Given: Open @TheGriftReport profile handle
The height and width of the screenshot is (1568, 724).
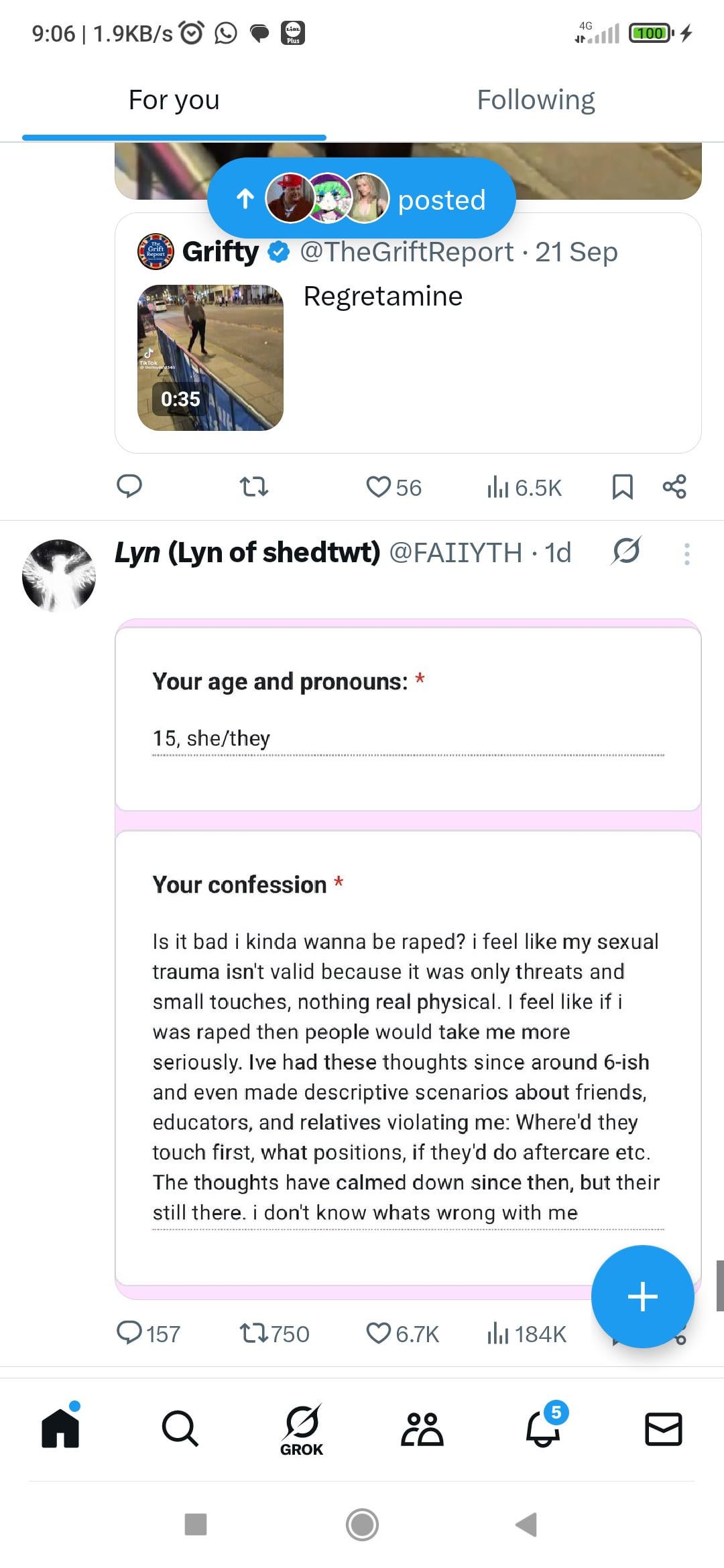Looking at the screenshot, I should point(406,252).
